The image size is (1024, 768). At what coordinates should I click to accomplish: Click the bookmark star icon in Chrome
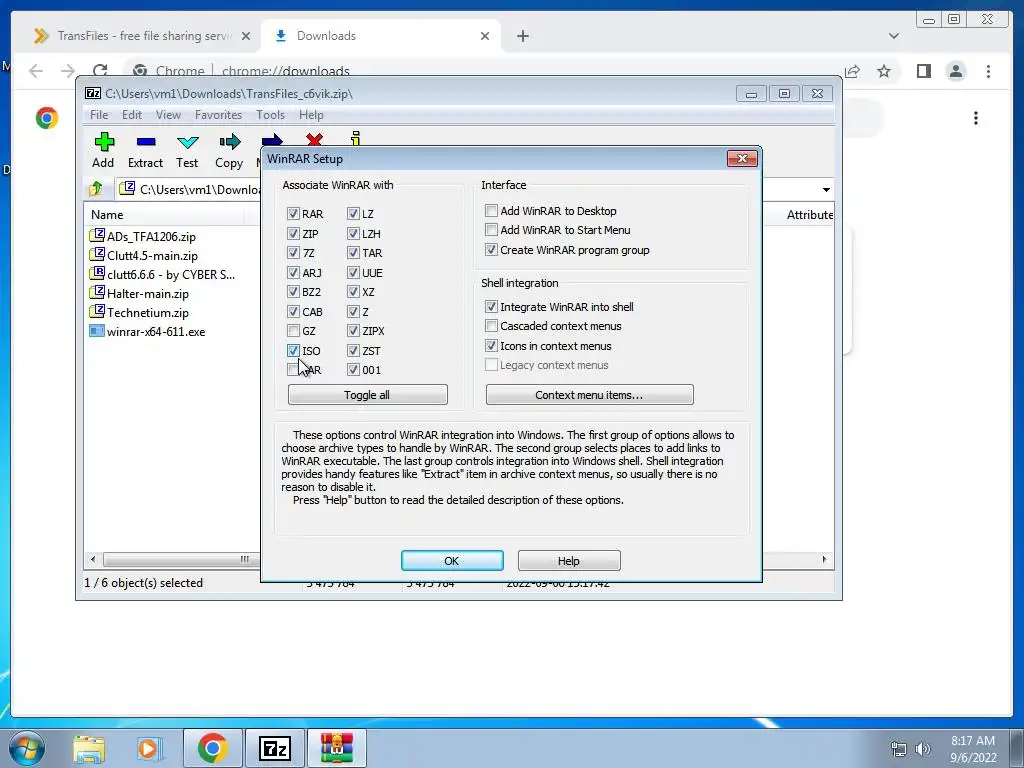coord(884,71)
